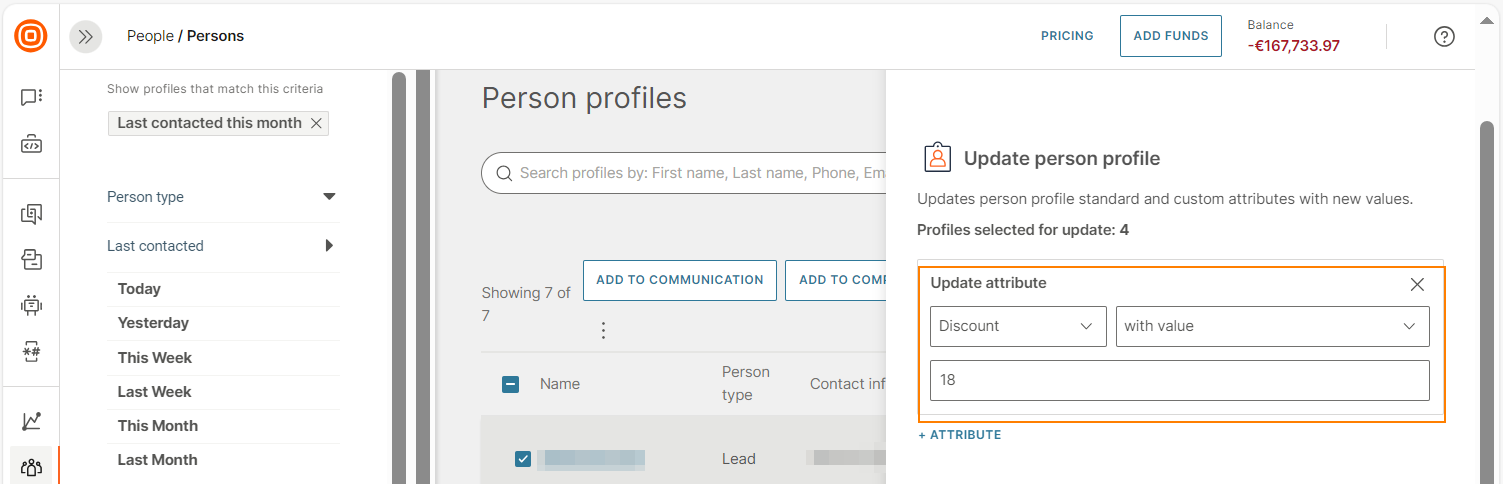This screenshot has width=1503, height=484.
Task: Open the chat conversations sidebar icon
Action: (x=31, y=97)
